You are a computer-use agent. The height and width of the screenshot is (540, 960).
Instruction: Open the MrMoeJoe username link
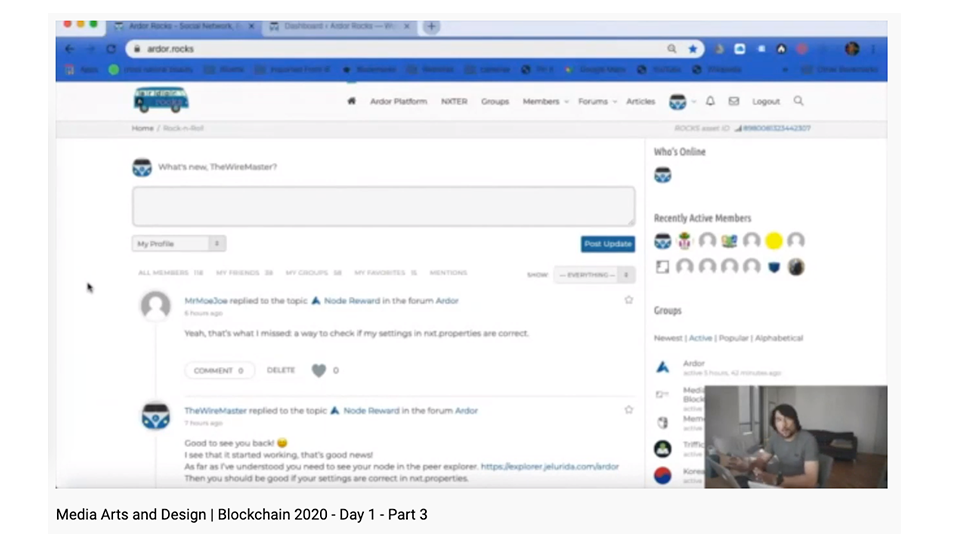click(206, 301)
